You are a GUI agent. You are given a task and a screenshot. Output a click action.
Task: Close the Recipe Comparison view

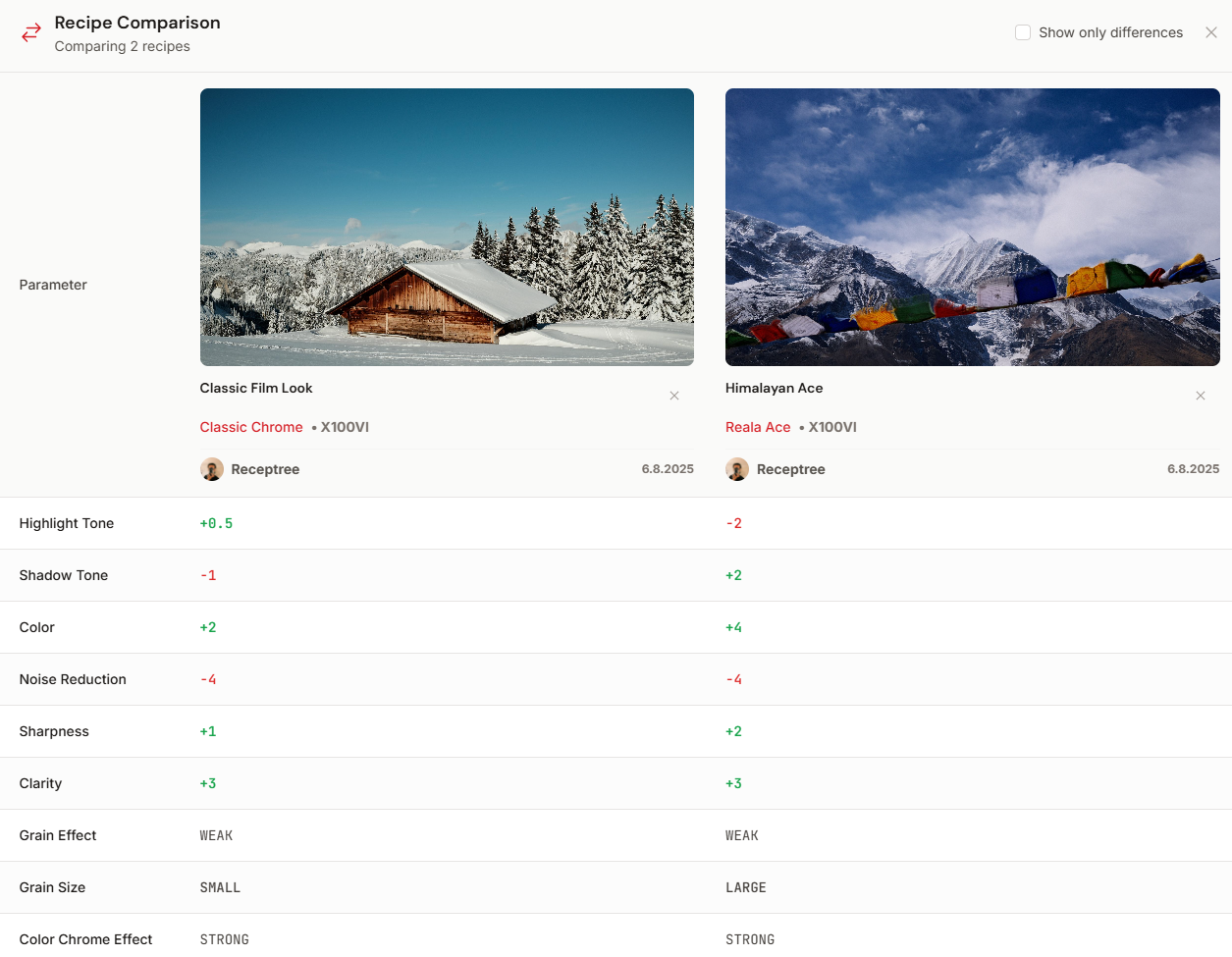tap(1211, 32)
